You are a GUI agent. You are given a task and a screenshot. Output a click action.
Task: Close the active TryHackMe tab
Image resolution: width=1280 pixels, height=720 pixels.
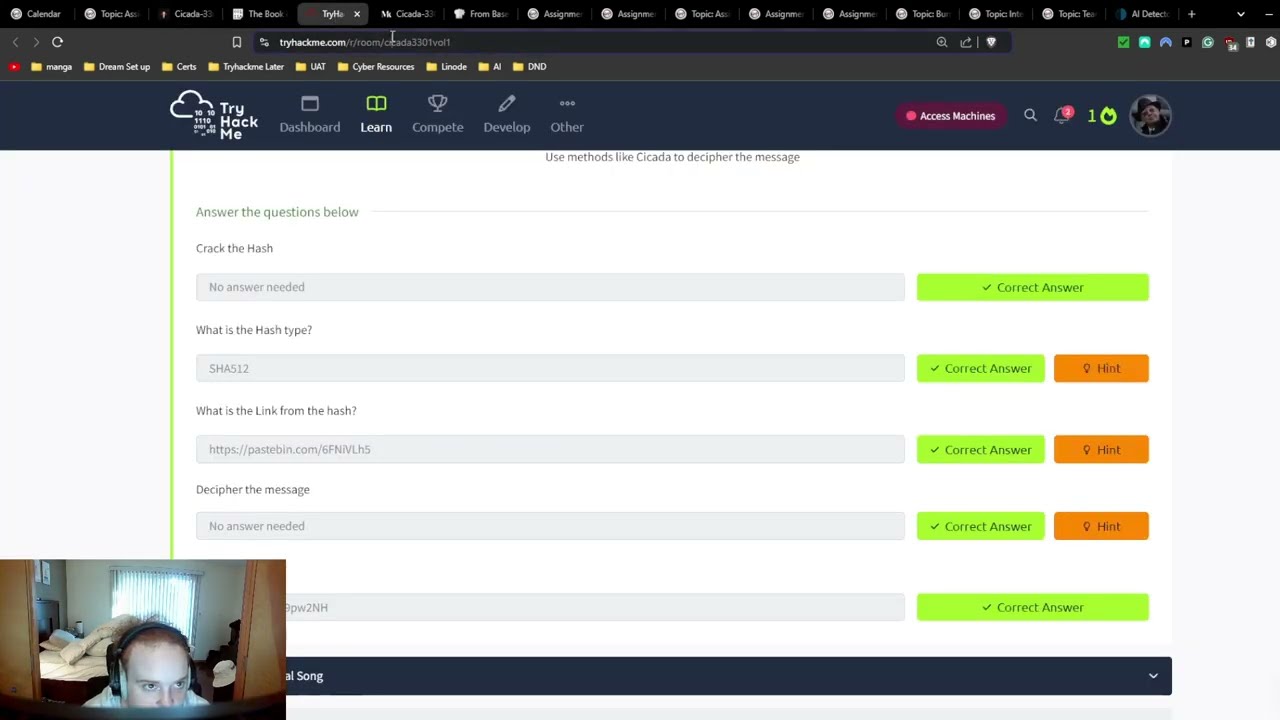pyautogui.click(x=356, y=14)
